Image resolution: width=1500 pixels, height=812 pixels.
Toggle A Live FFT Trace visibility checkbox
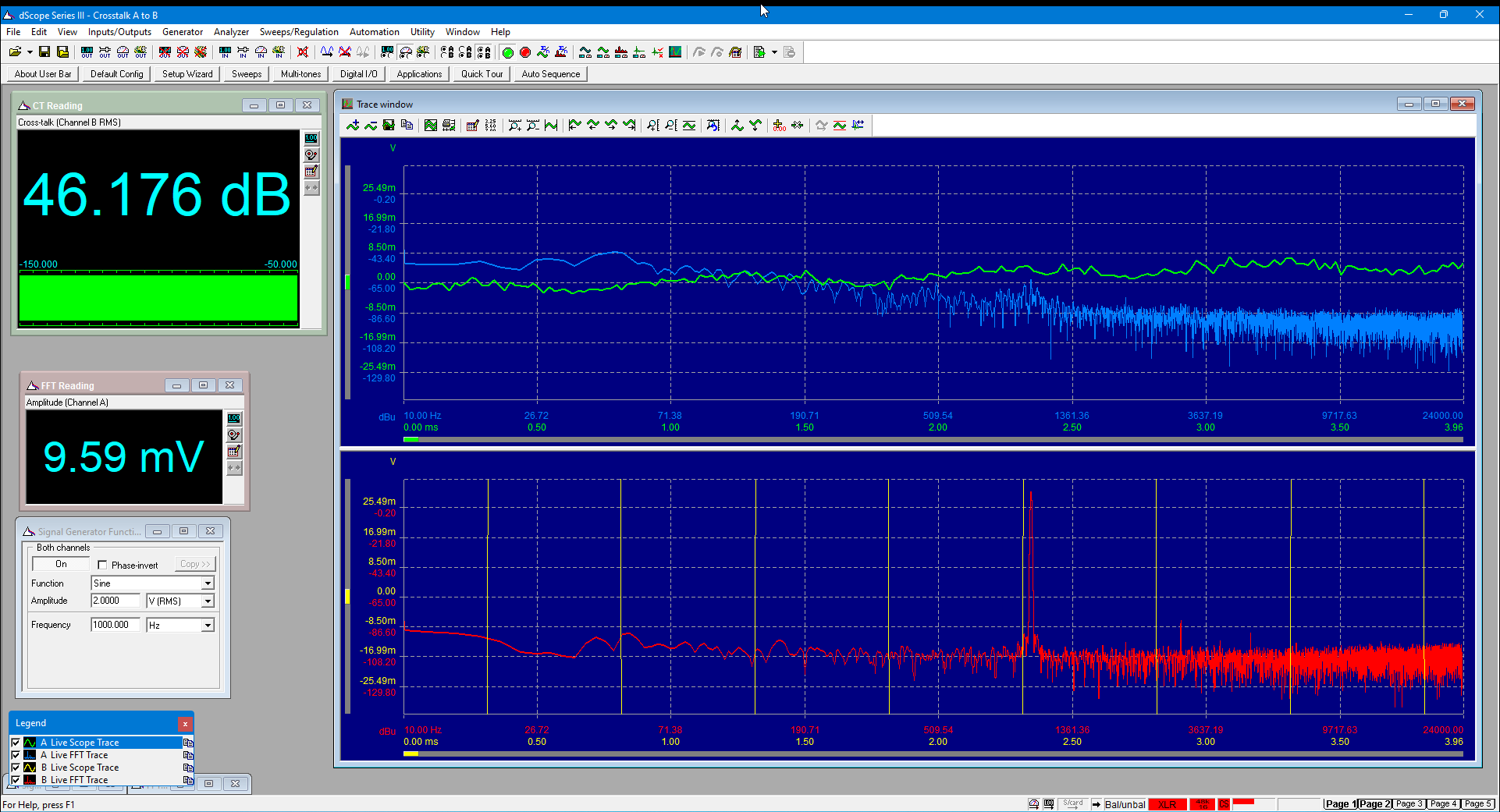click(x=16, y=755)
